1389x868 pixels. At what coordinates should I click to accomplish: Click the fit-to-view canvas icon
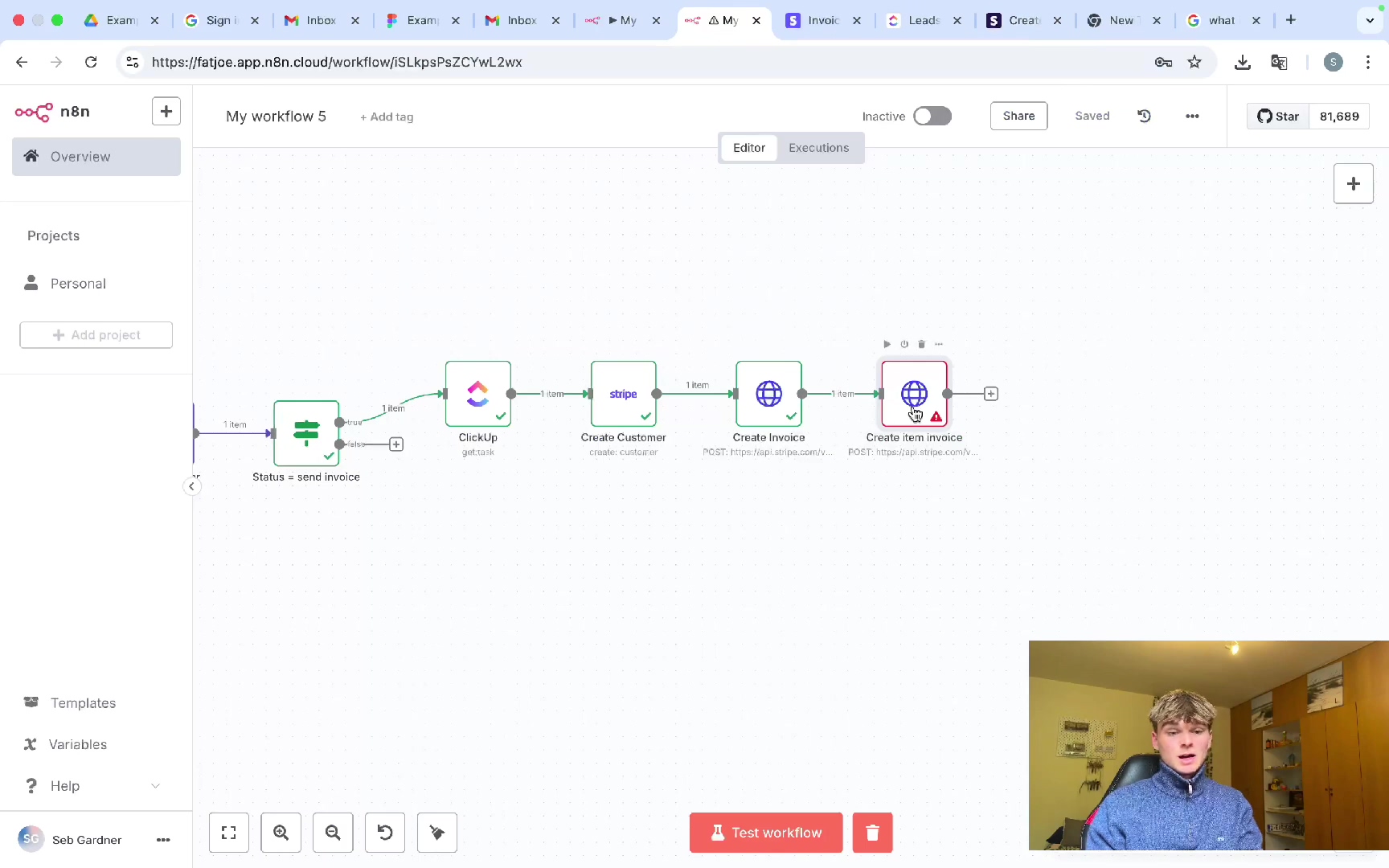[229, 833]
